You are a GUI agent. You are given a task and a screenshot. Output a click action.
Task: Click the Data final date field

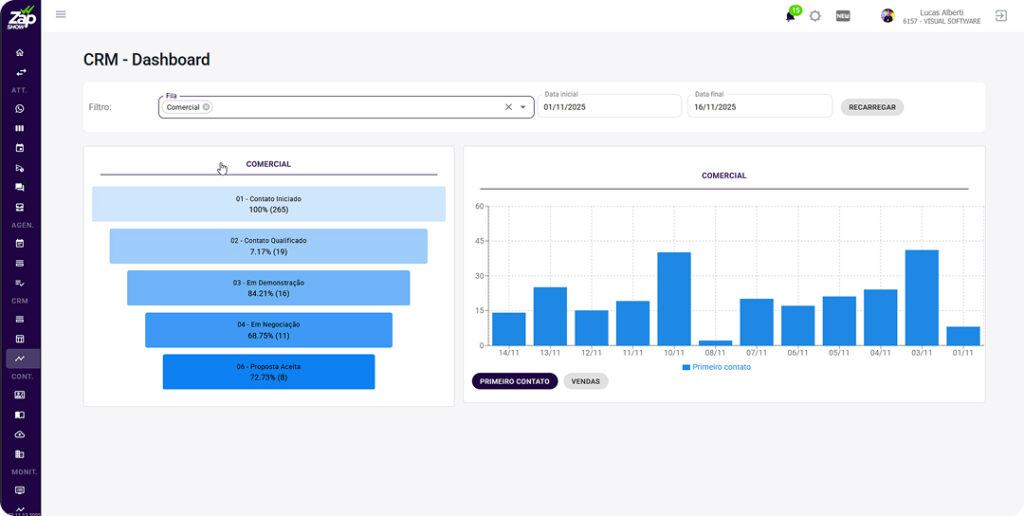pyautogui.click(x=758, y=107)
